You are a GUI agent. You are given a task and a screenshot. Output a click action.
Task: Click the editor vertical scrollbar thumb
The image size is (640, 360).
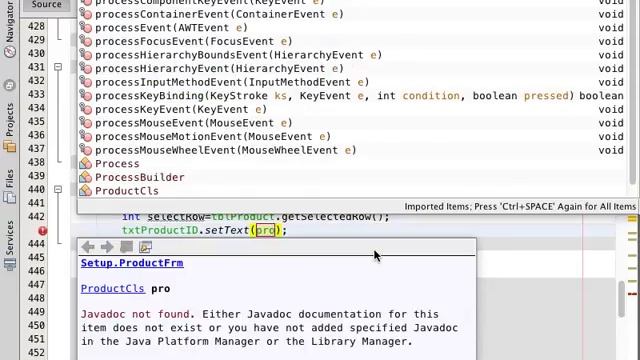point(621,299)
